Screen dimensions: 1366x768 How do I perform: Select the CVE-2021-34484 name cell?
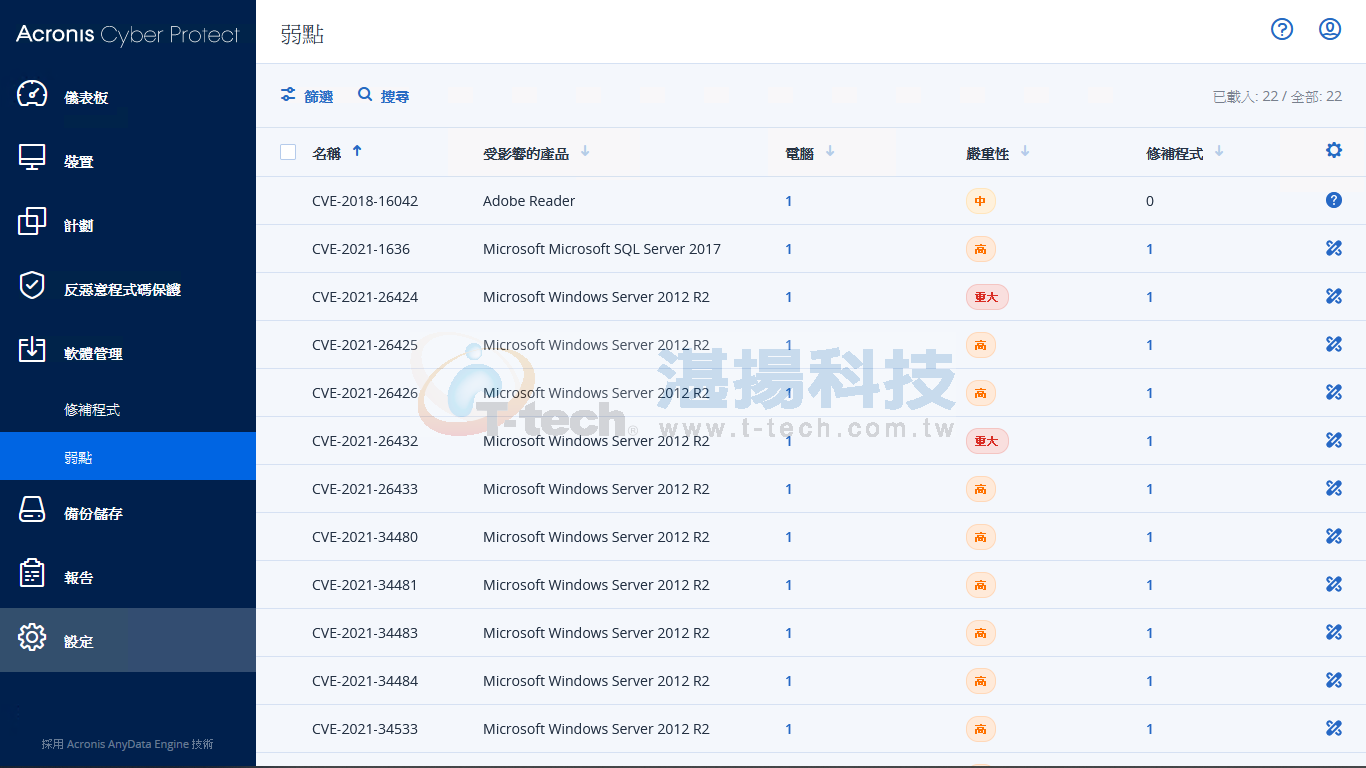click(365, 681)
